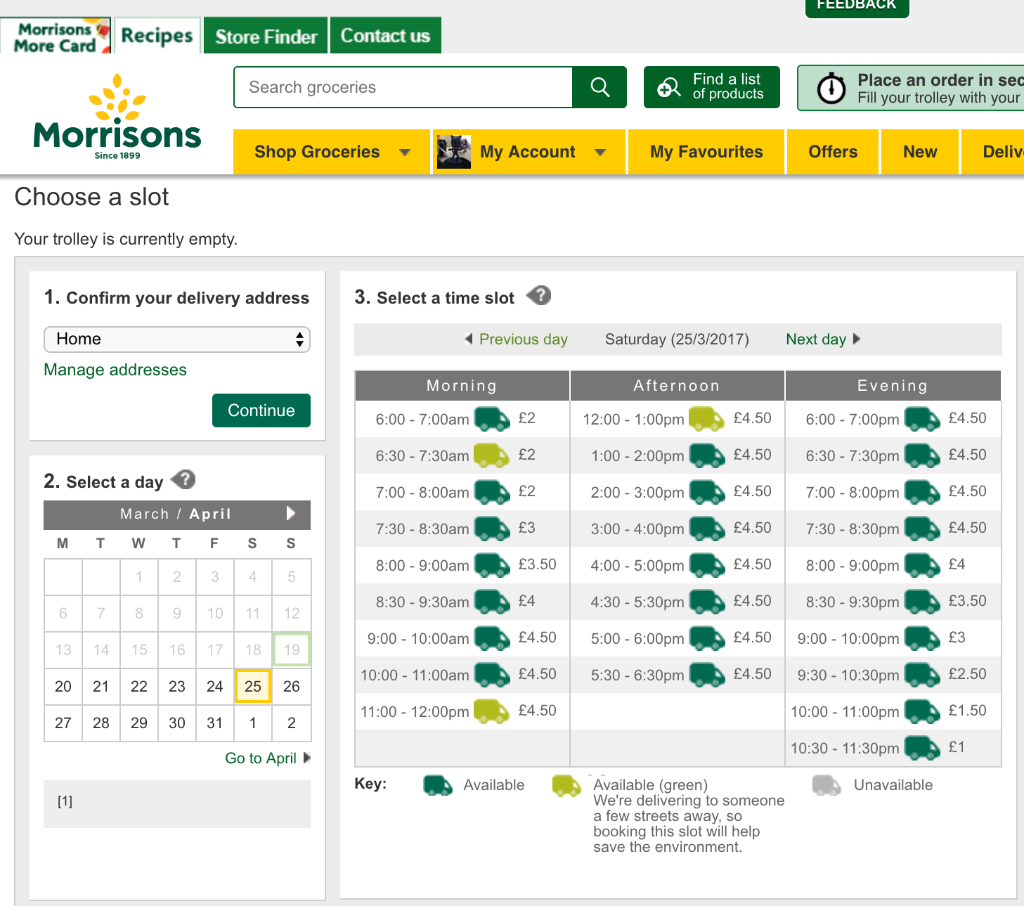Select the 12:00 - 1:00pm van slot
This screenshot has height=906, width=1024.
tap(707, 419)
